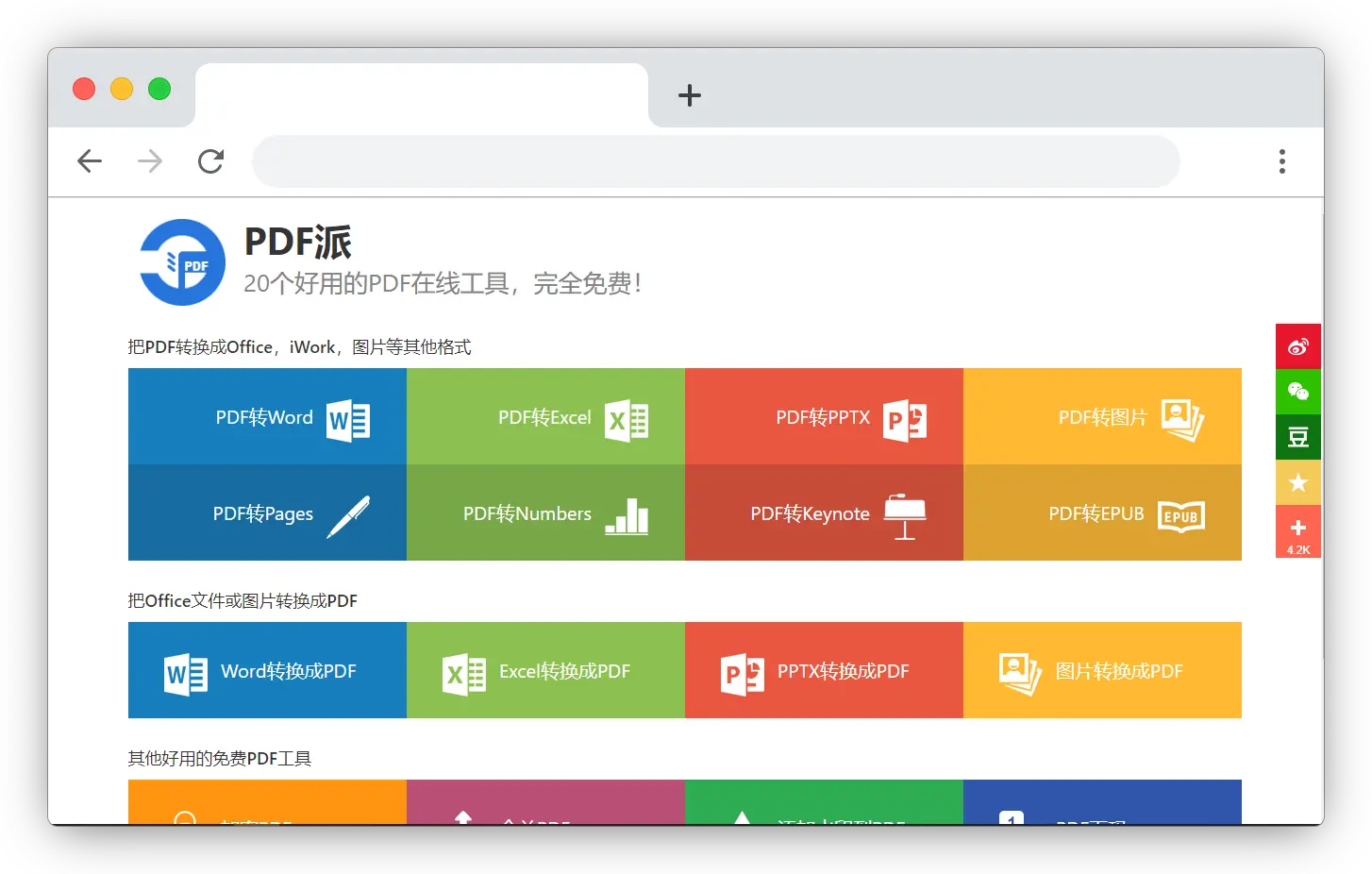The height and width of the screenshot is (874, 1372).
Task: Click heading 其他好用的免费PDF工具
Action: coord(220,759)
